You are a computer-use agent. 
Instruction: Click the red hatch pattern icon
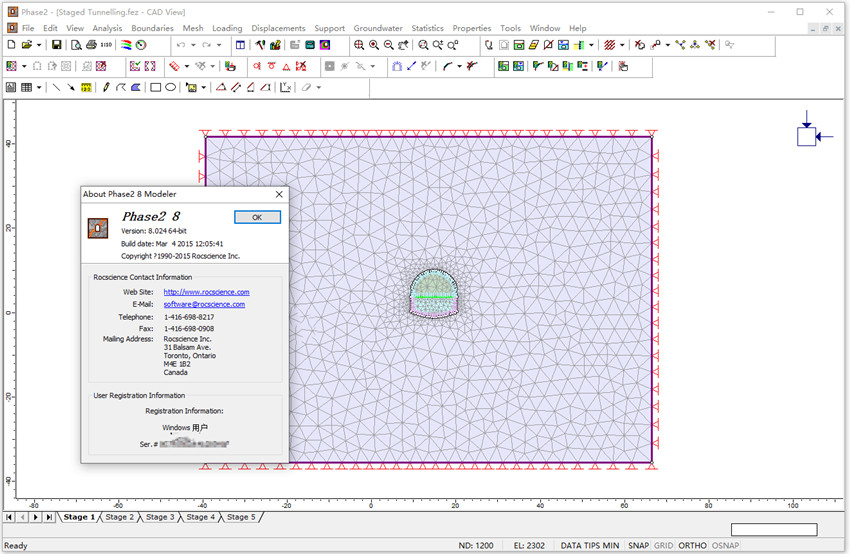[610, 45]
